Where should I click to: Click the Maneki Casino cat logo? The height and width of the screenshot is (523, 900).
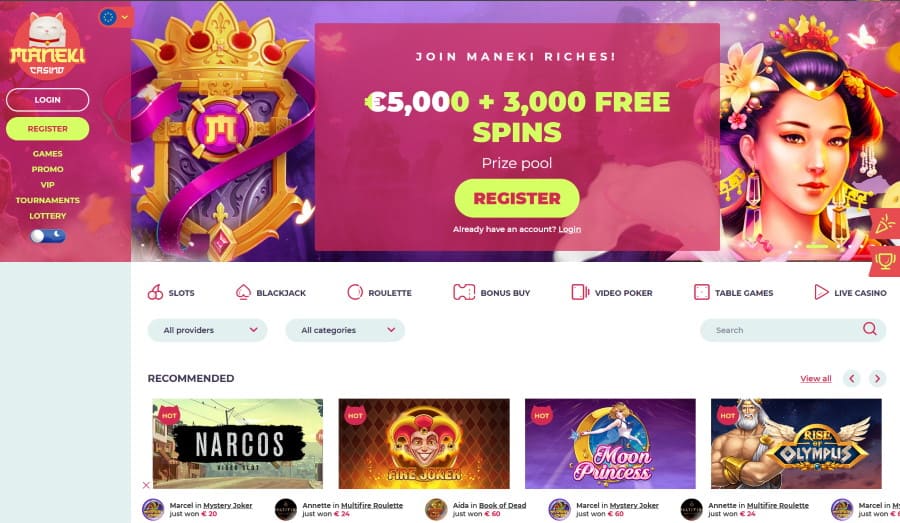(x=48, y=45)
